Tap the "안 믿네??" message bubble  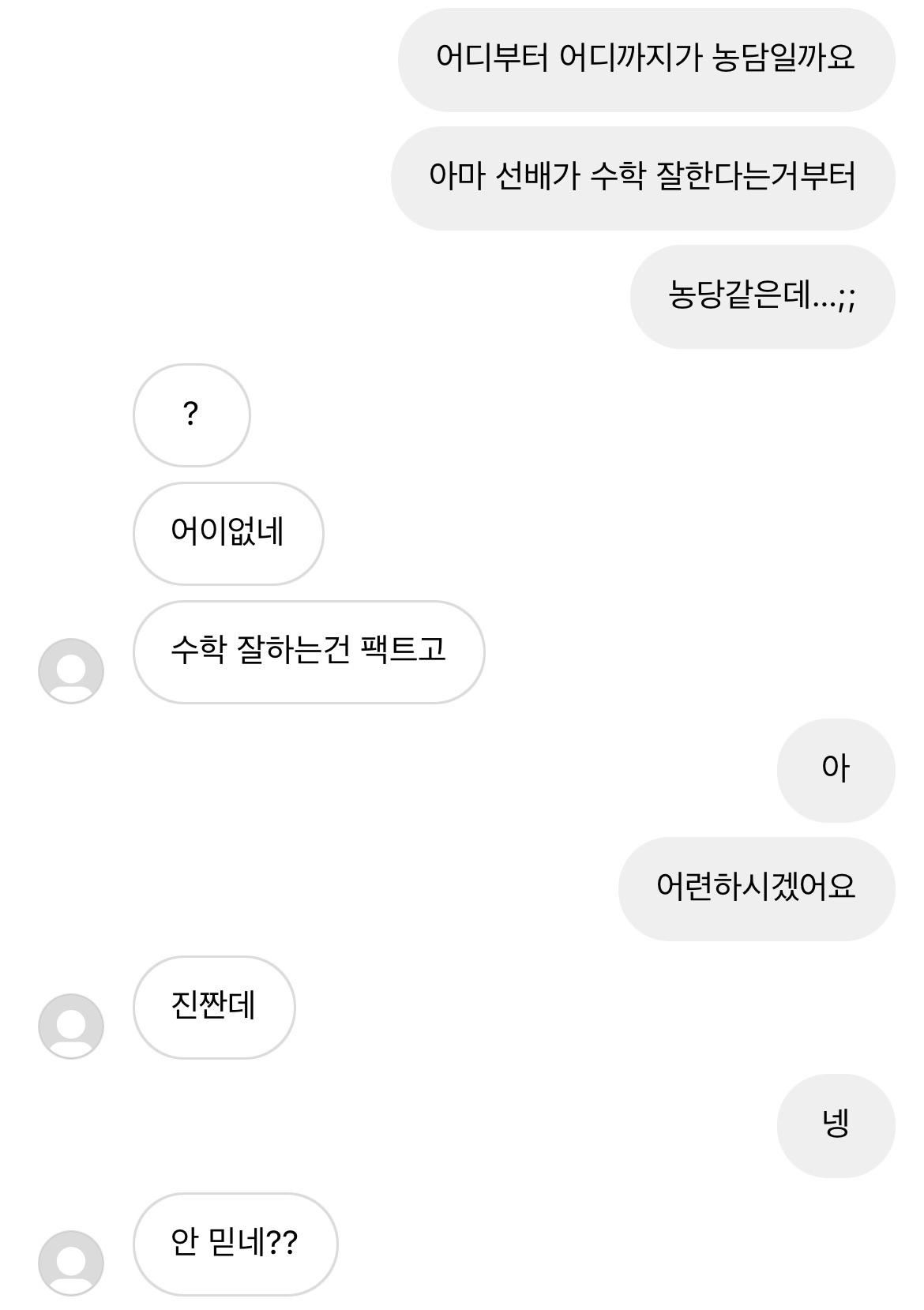(x=235, y=1244)
